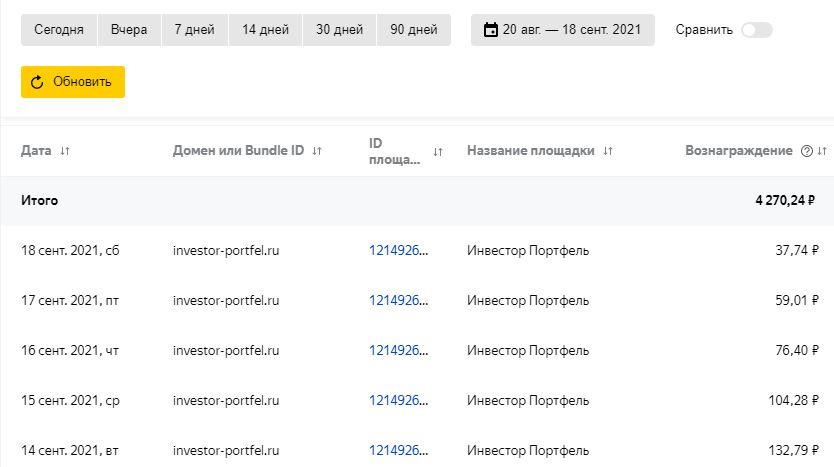Click the Итого row label

pos(39,201)
